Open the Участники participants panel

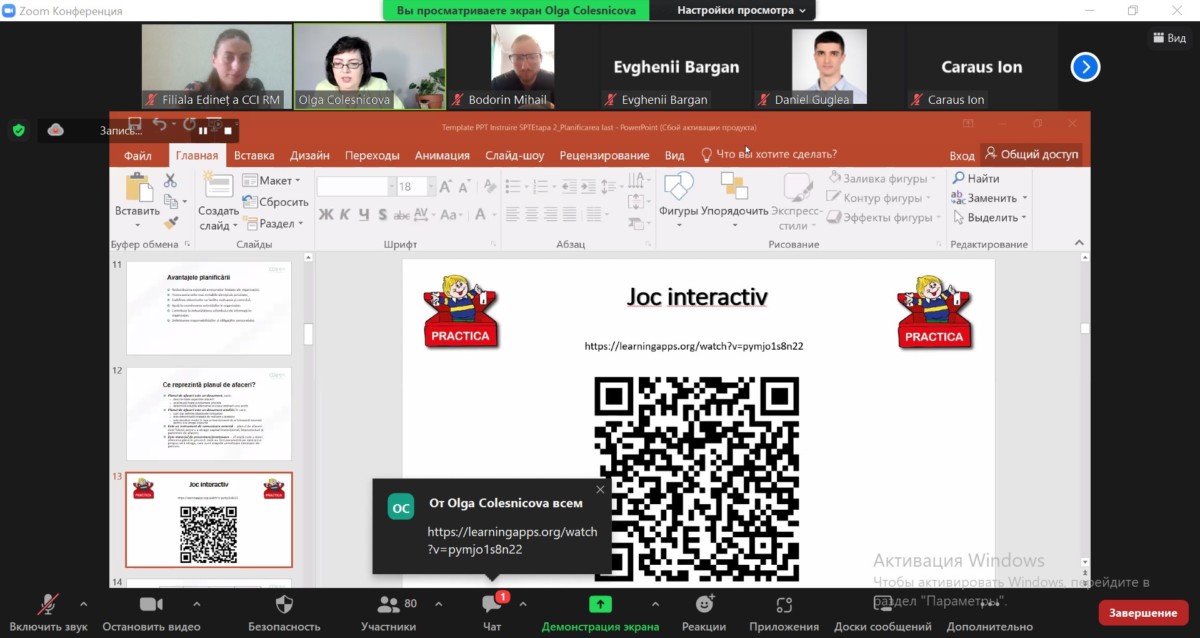(388, 612)
